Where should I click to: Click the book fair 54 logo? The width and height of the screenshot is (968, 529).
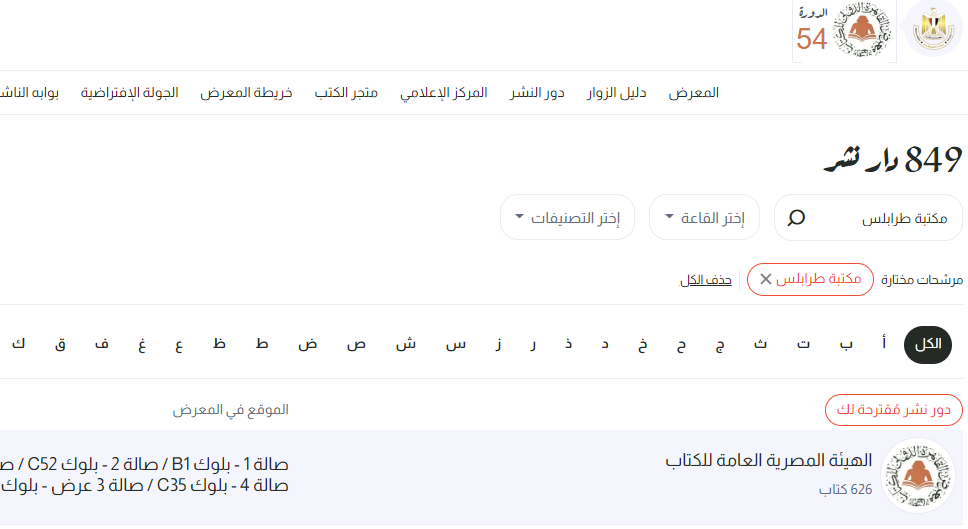(x=844, y=30)
